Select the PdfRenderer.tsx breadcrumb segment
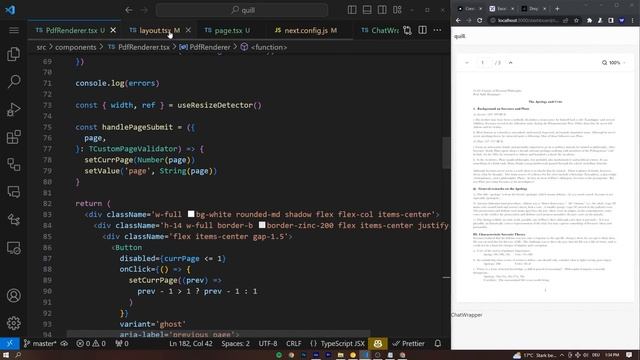 tap(139, 47)
